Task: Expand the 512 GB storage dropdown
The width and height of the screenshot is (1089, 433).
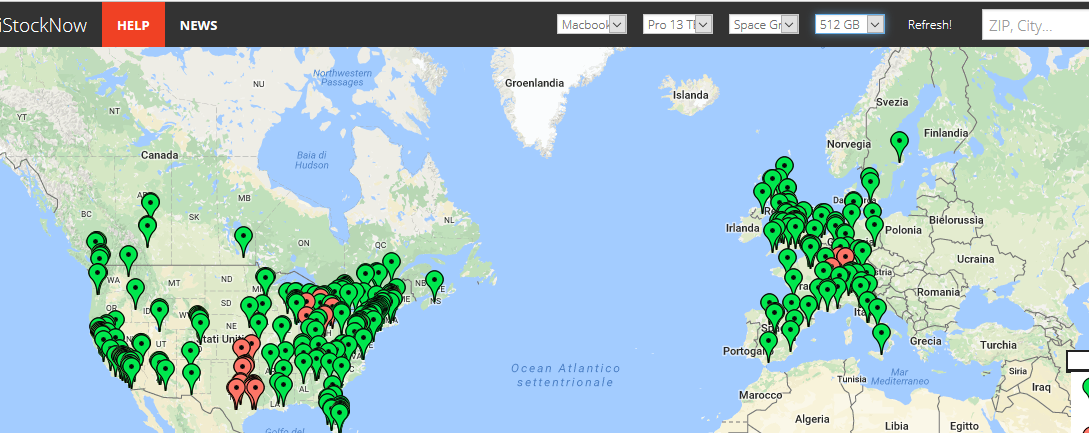Action: pos(850,24)
